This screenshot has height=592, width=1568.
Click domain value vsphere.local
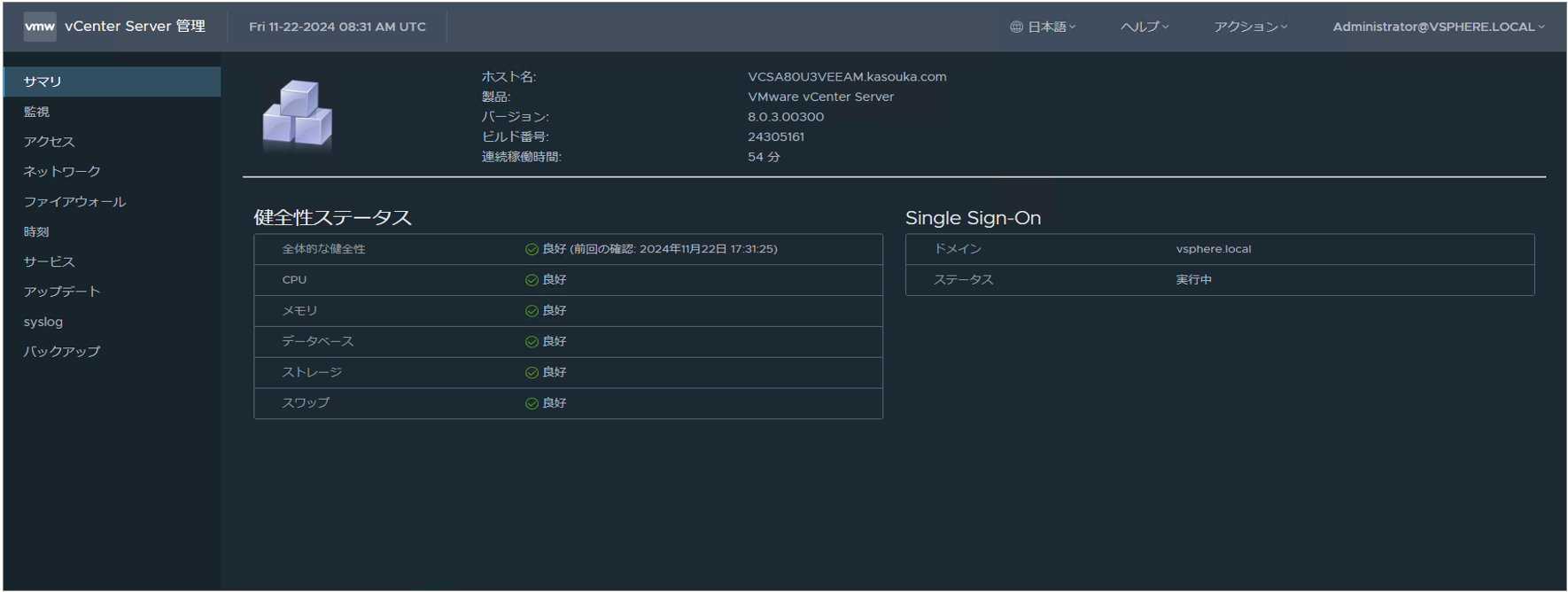pos(1214,249)
